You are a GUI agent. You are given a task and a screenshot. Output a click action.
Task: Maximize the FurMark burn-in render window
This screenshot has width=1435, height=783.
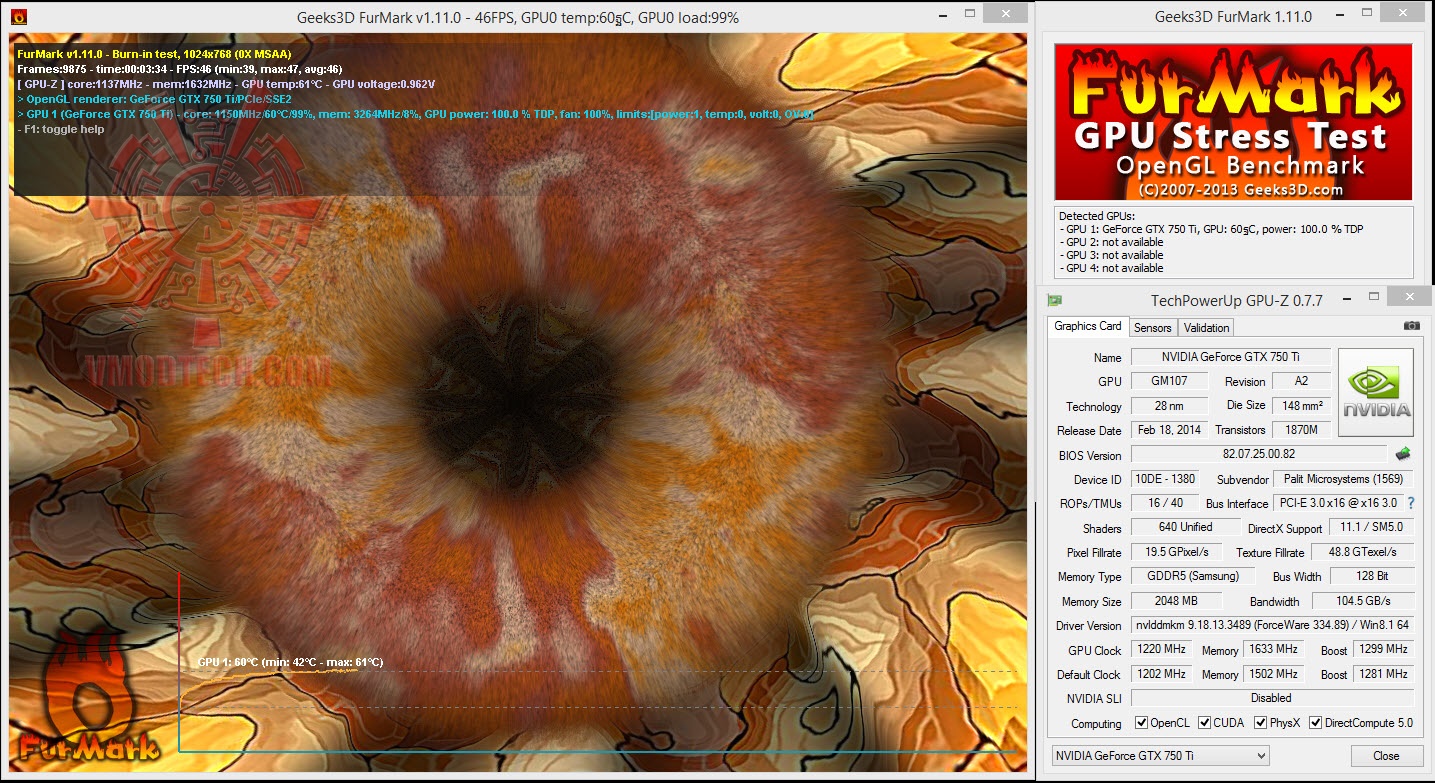point(968,14)
